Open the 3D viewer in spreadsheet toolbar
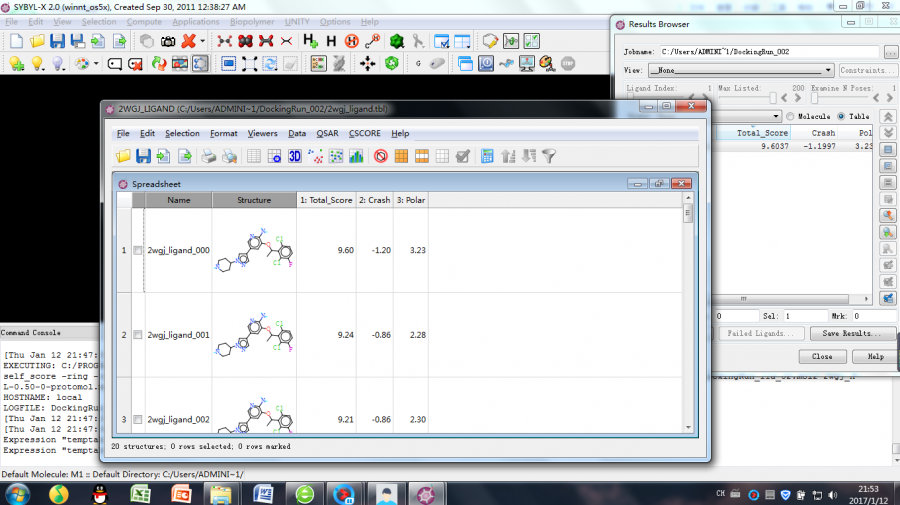 (294, 156)
